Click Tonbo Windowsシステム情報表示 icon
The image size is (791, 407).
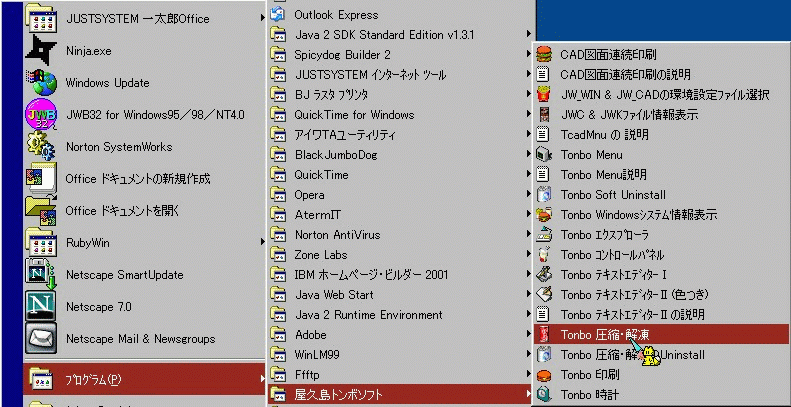point(544,214)
